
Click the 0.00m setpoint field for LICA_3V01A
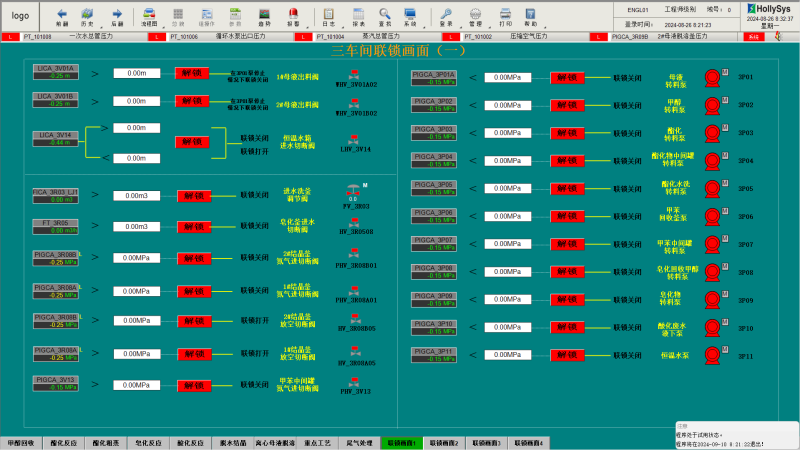[137, 73]
